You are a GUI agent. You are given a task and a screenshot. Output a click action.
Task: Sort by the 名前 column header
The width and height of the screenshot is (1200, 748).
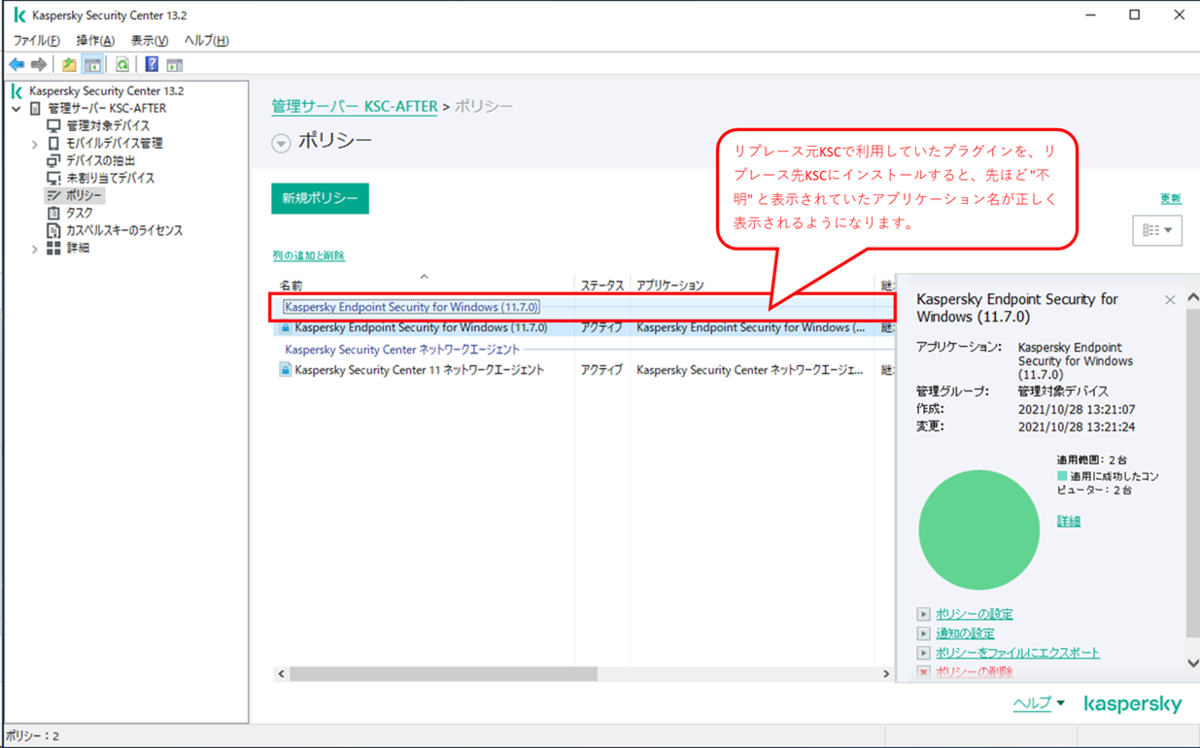coord(423,285)
